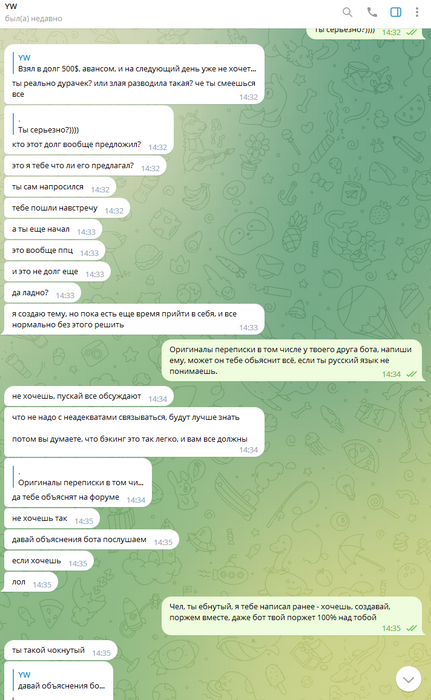The width and height of the screenshot is (431, 700).
Task: Start a voice call with YW
Action: click(372, 12)
